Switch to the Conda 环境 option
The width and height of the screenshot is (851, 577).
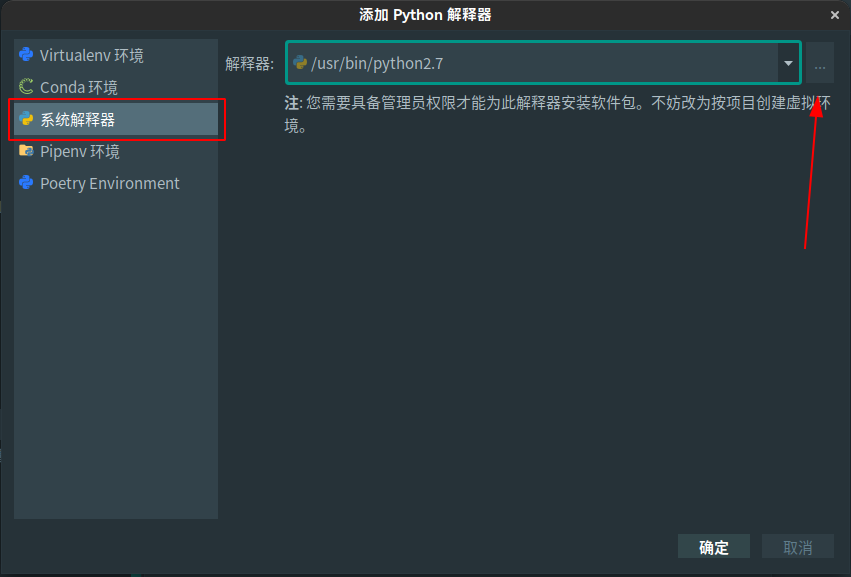(79, 87)
